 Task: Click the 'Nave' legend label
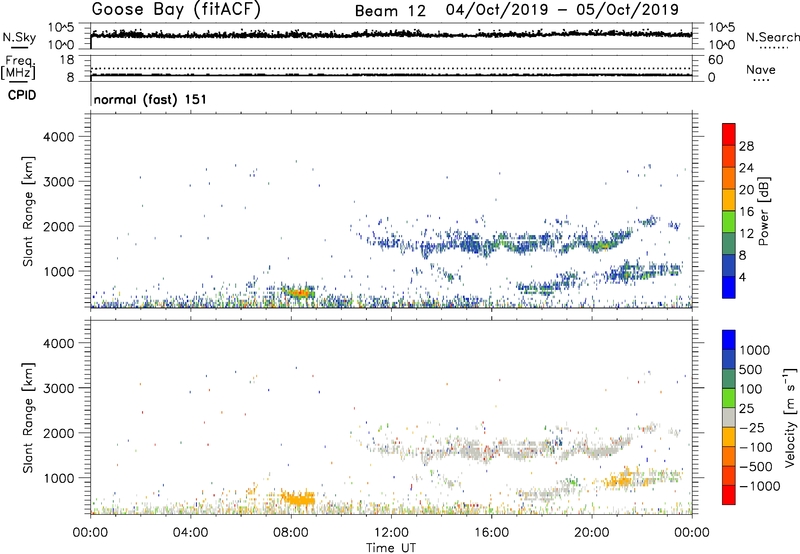pos(760,70)
